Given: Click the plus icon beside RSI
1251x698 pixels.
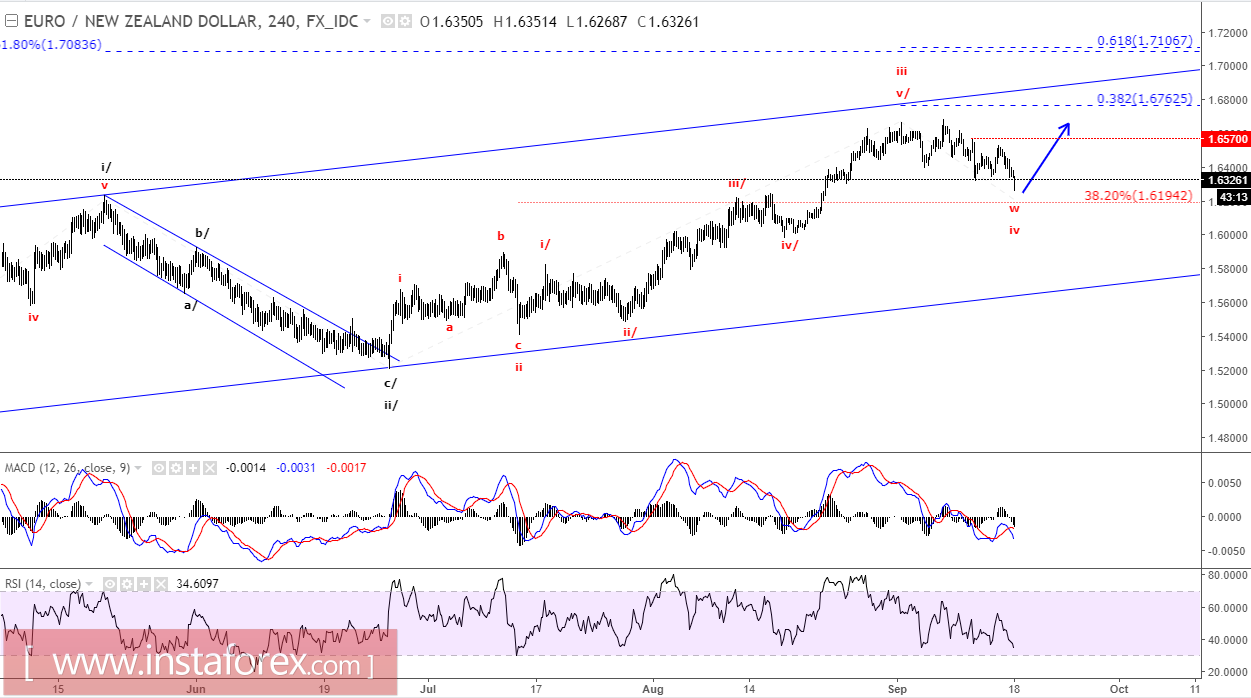Looking at the screenshot, I should click(x=143, y=583).
